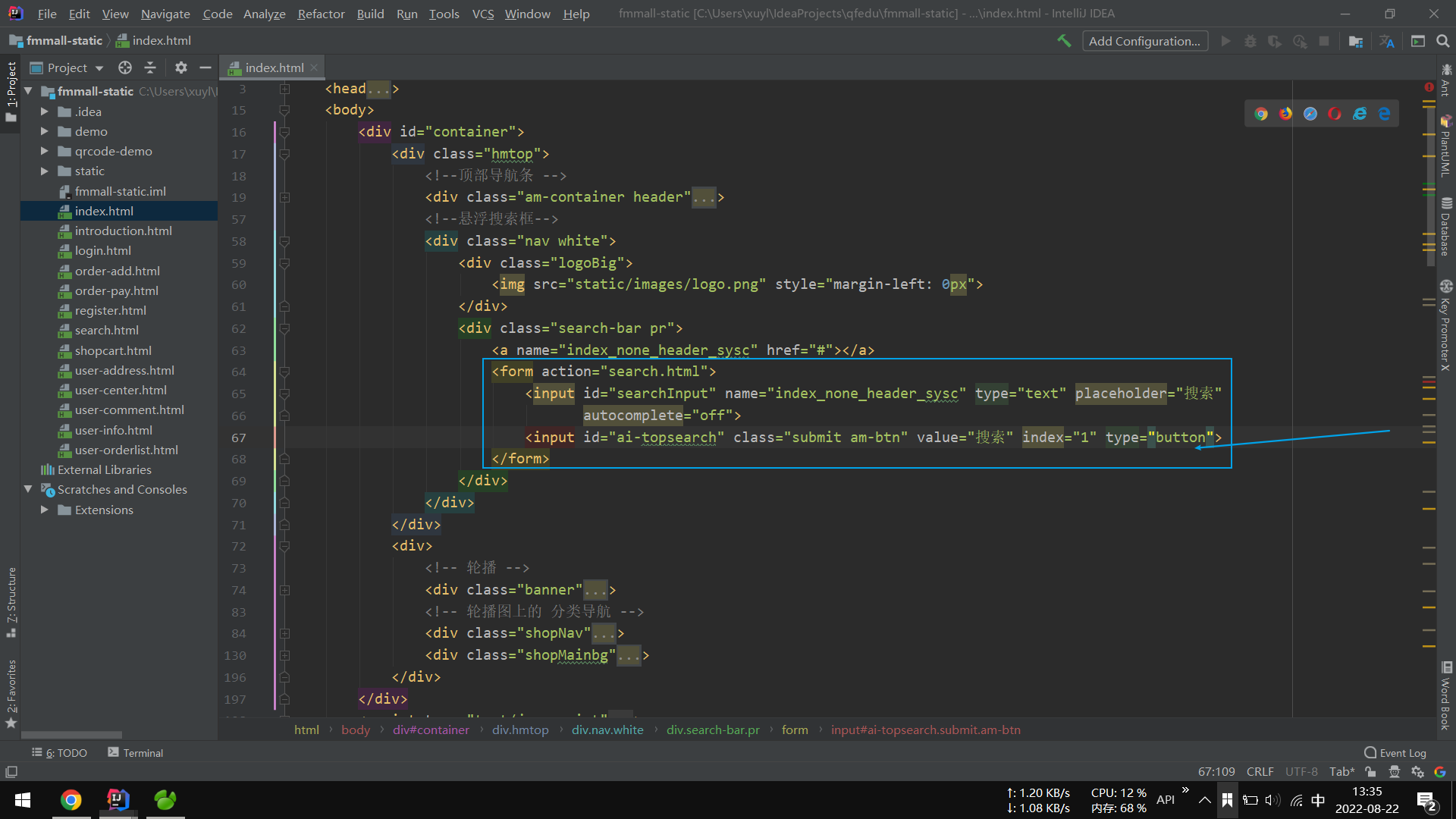Toggle tool window bars at bottom-left corner
This screenshot has height=819, width=1456.
tap(11, 772)
